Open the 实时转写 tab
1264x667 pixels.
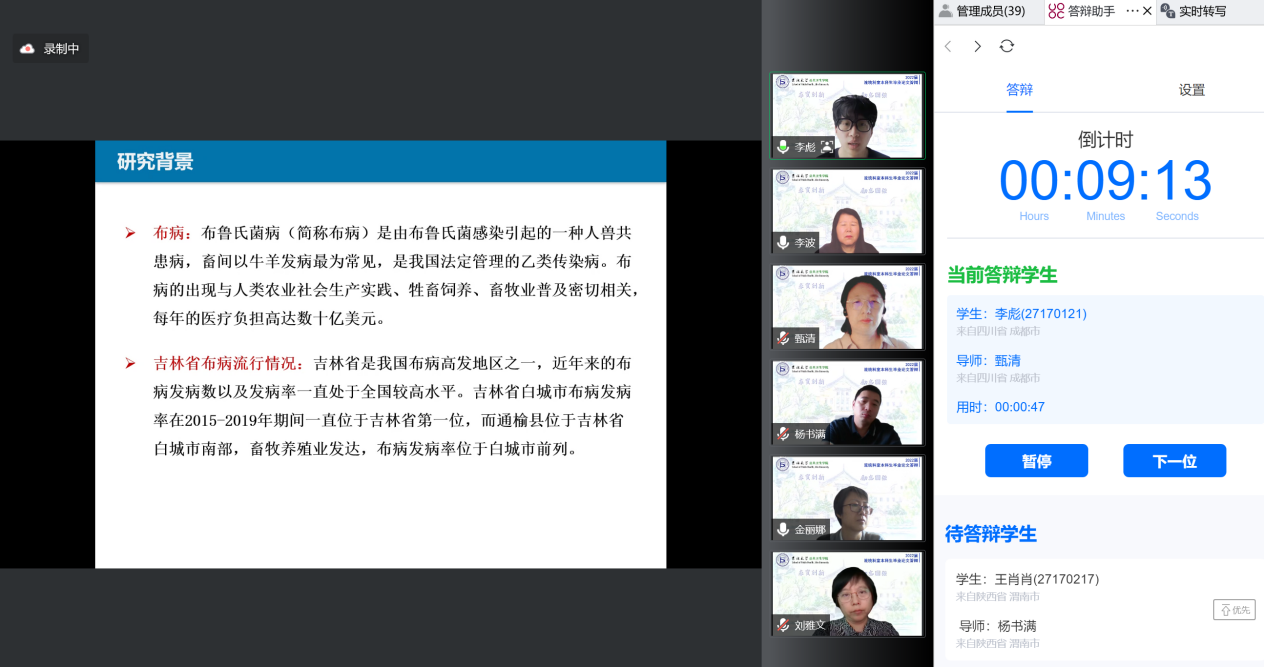tap(1201, 11)
